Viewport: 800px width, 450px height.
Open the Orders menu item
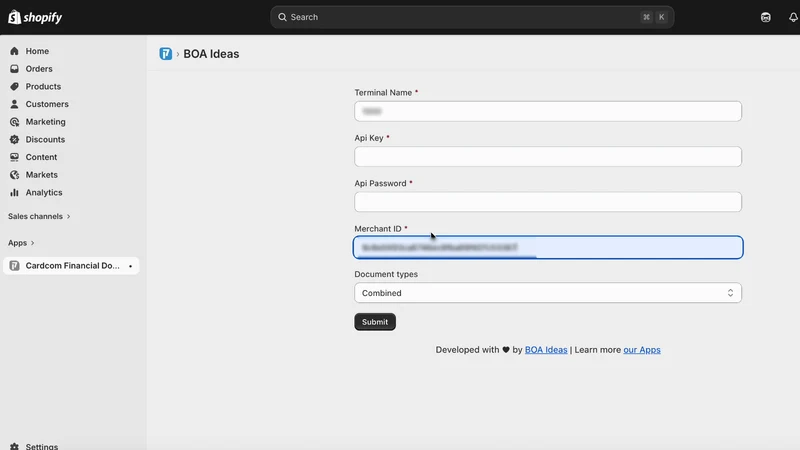[39, 69]
